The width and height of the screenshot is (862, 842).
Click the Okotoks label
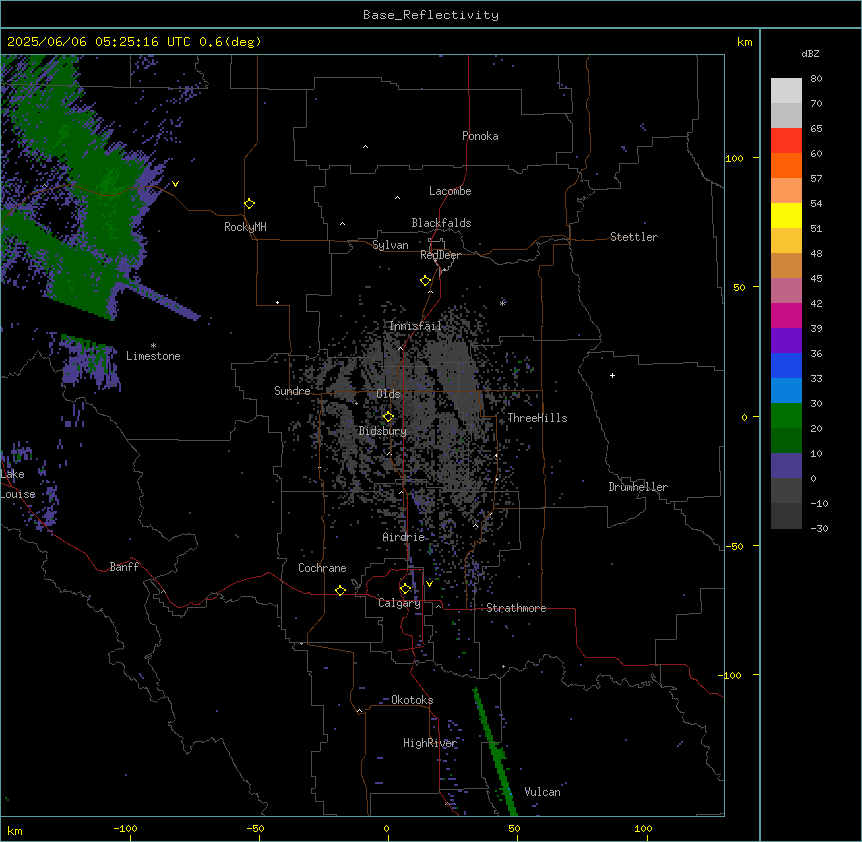pos(412,700)
